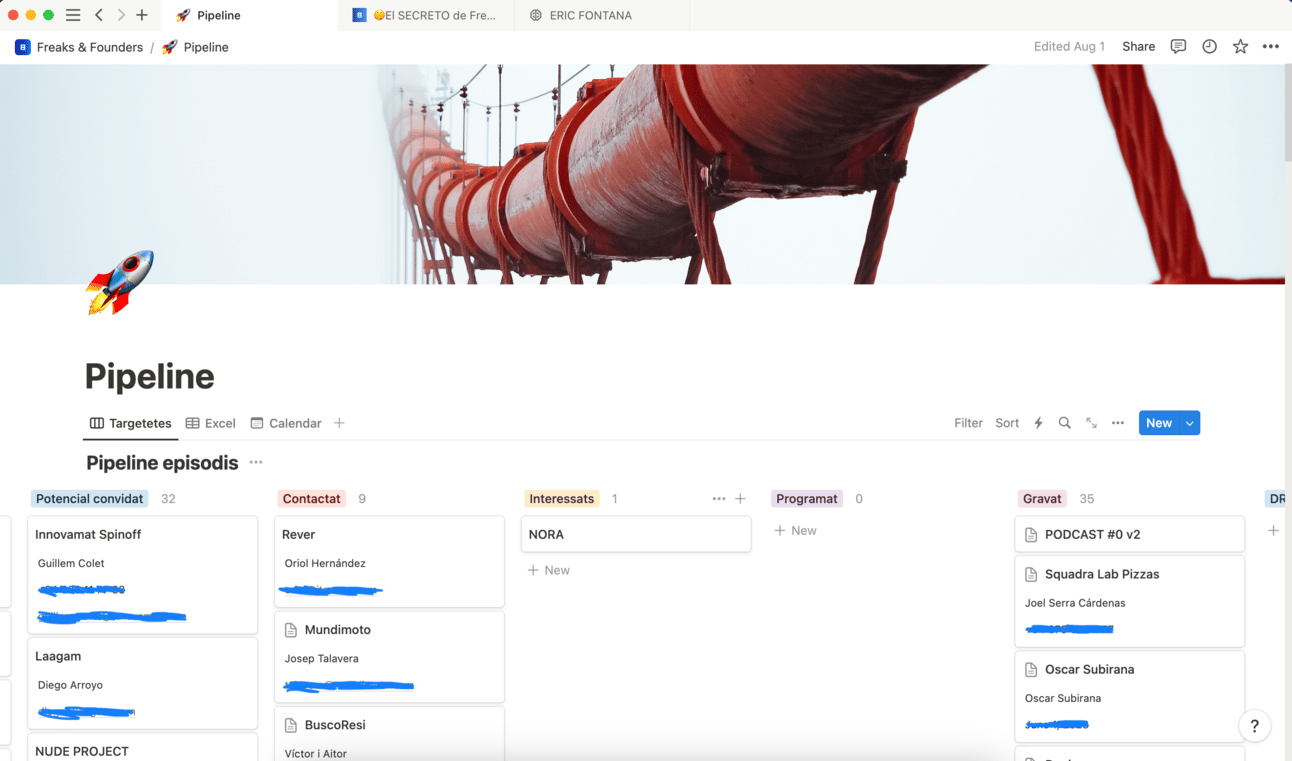This screenshot has height=761, width=1292.
Task: Click the Pipeline episodis database title
Action: pos(162,462)
